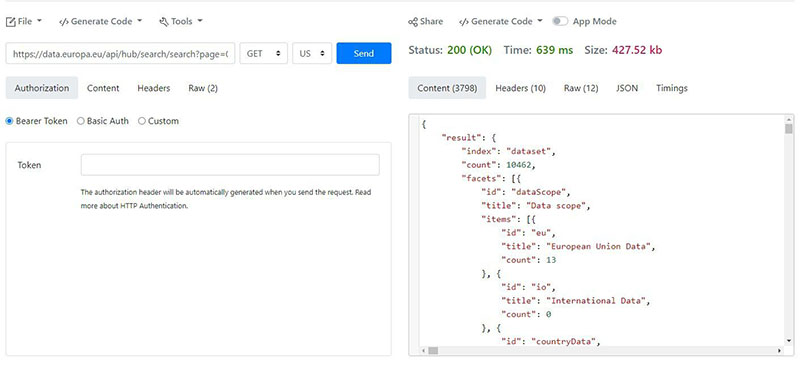
Task: Click the horizontal scrollbar thumb in response
Action: pos(433,351)
